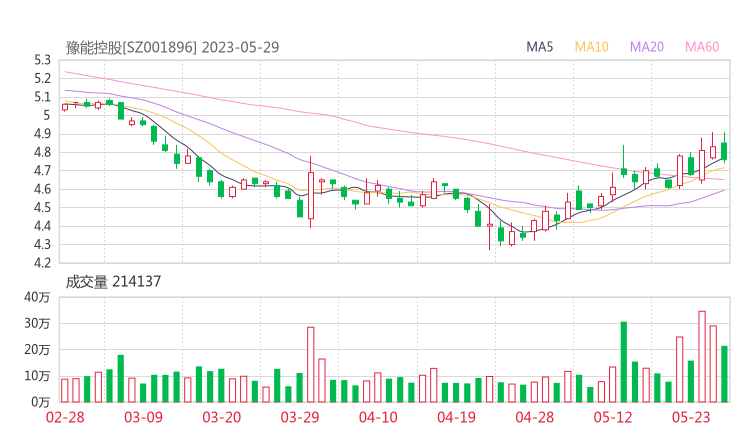
Task: Click the 10万 volume axis label
Action: [37, 376]
